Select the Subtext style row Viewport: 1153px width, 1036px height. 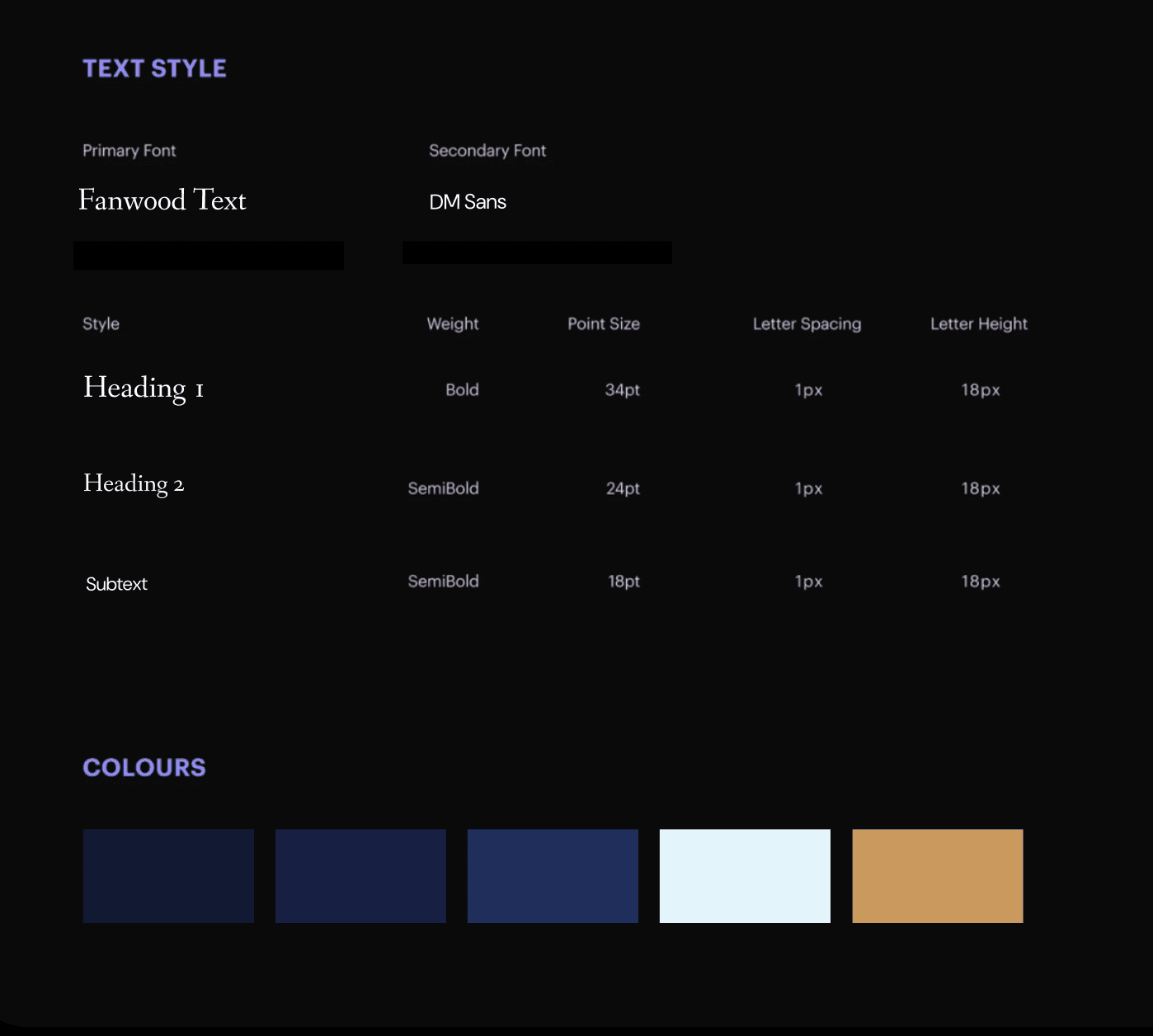click(x=116, y=583)
